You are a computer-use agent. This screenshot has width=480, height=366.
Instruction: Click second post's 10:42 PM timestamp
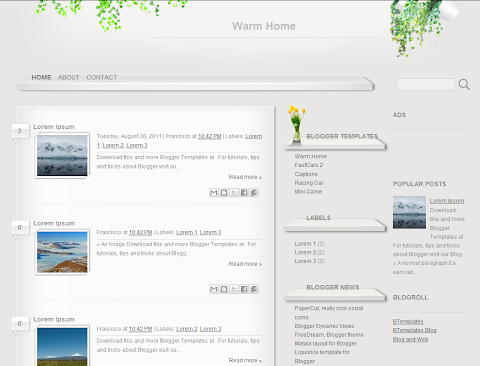(x=140, y=232)
